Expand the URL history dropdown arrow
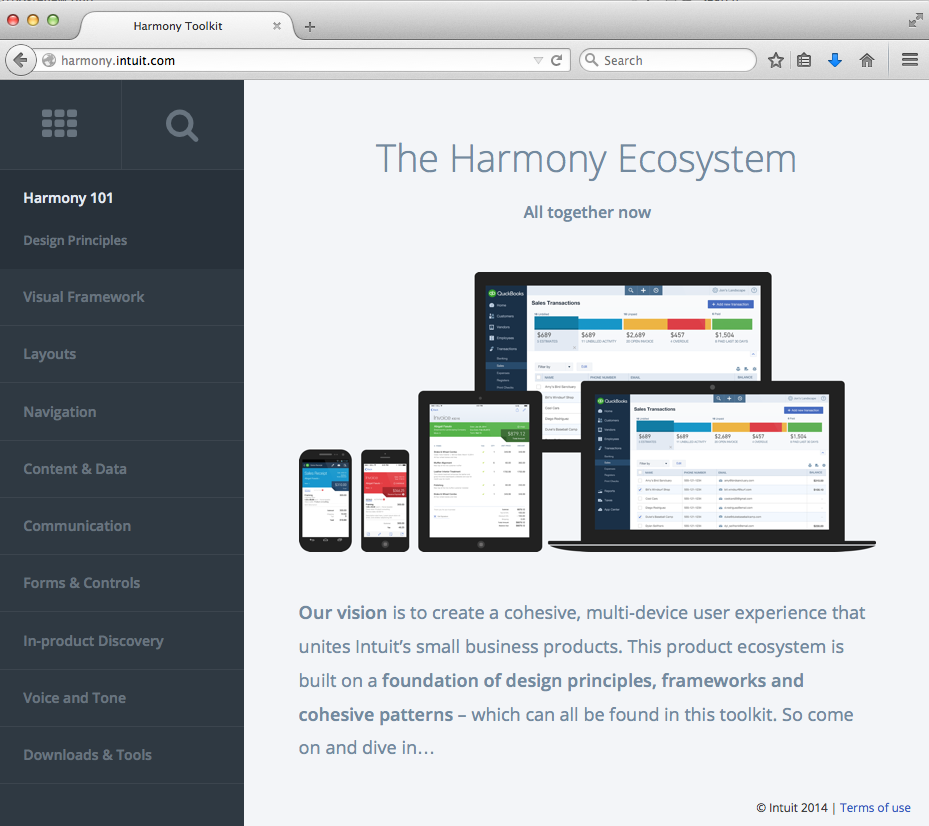This screenshot has height=826, width=929. coord(538,60)
